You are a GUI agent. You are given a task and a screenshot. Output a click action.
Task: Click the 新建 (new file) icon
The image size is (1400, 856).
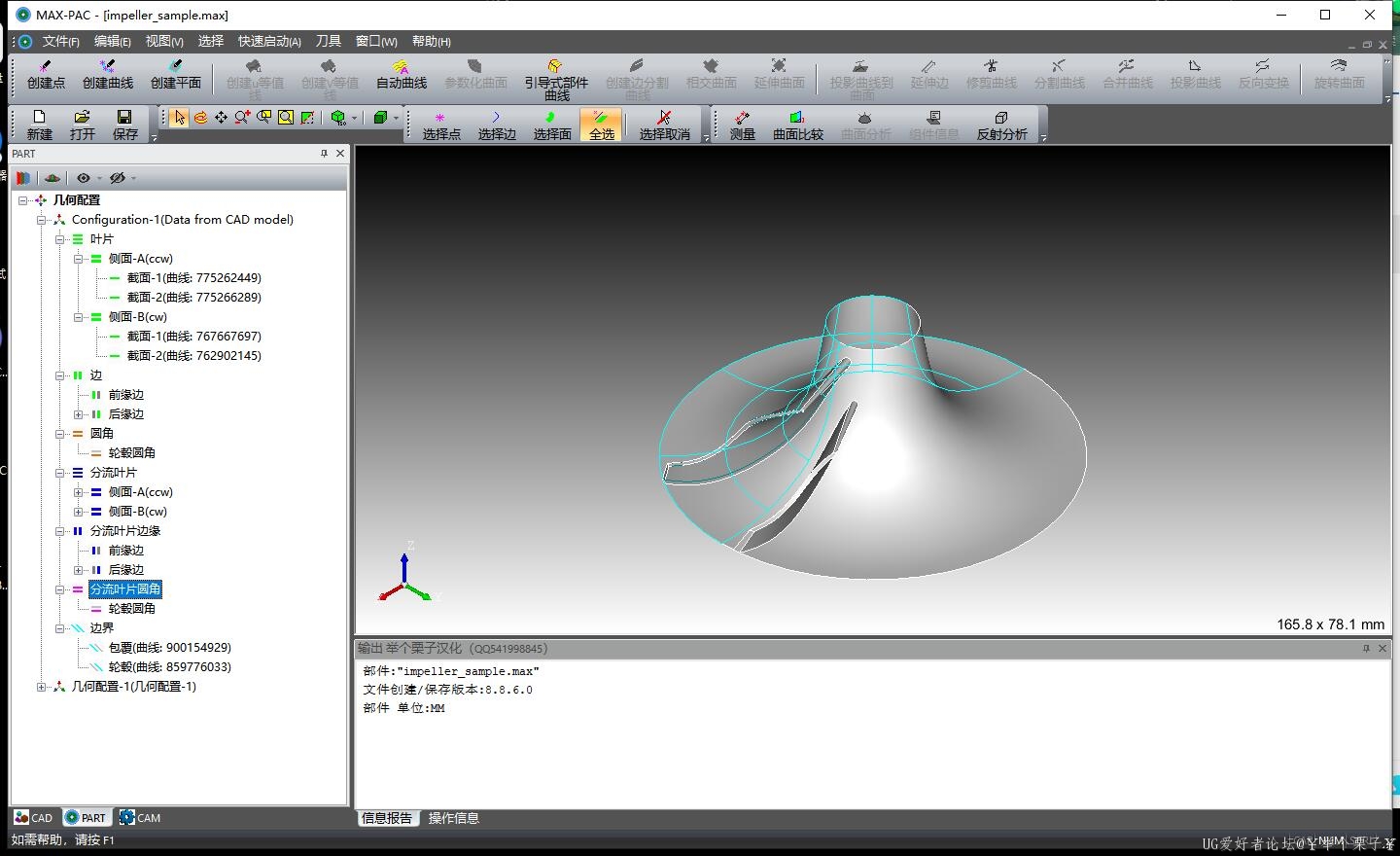[40, 125]
